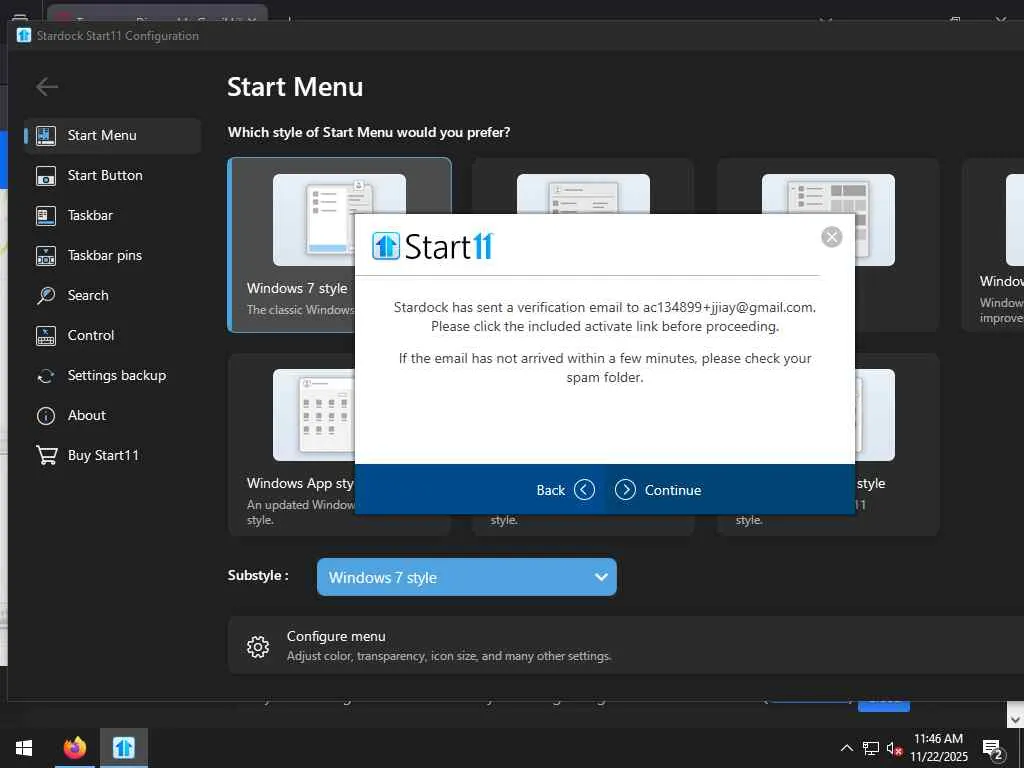Click the back arrow in the sidebar
The image size is (1024, 768).
tap(47, 86)
